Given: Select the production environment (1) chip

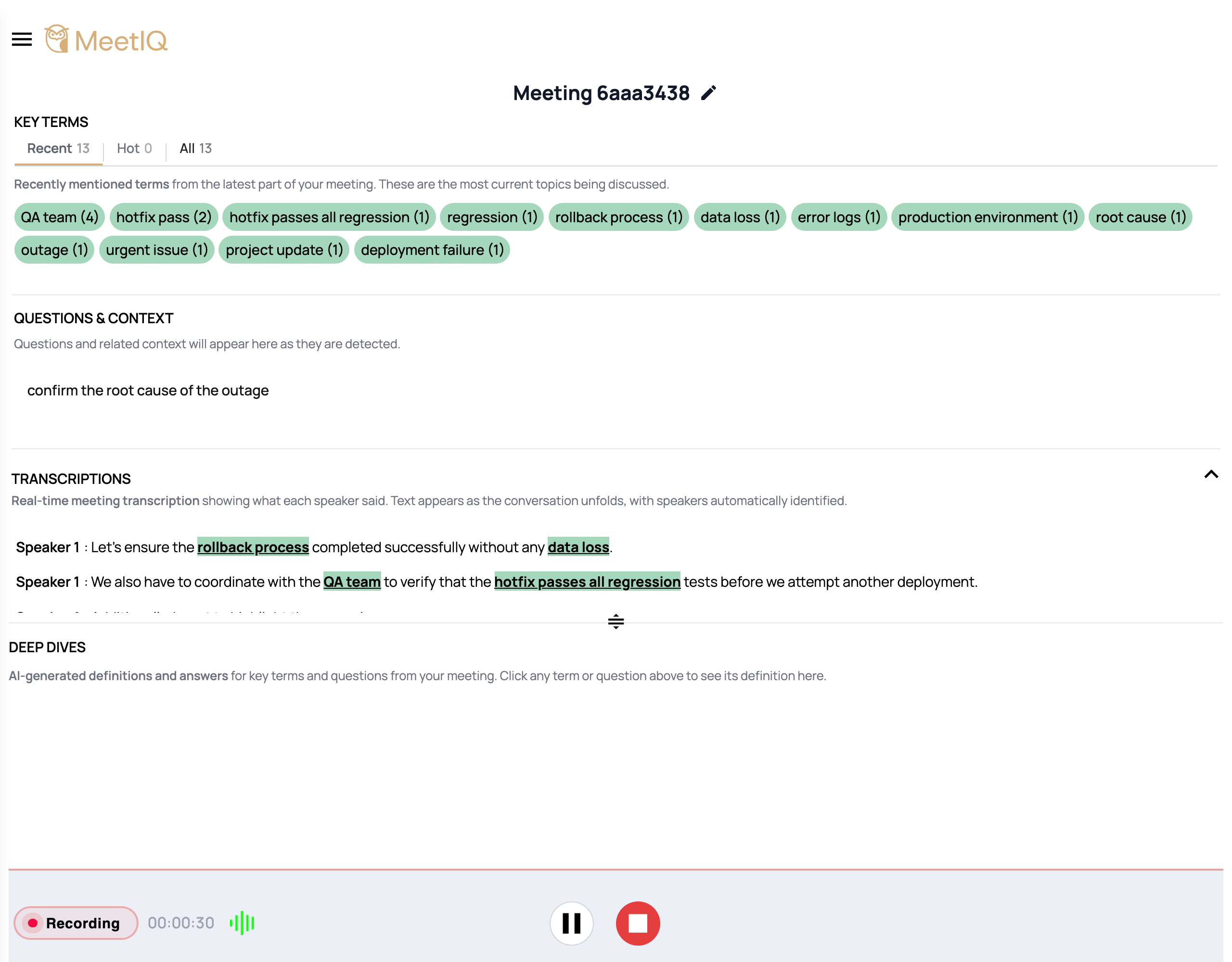Looking at the screenshot, I should tap(988, 217).
